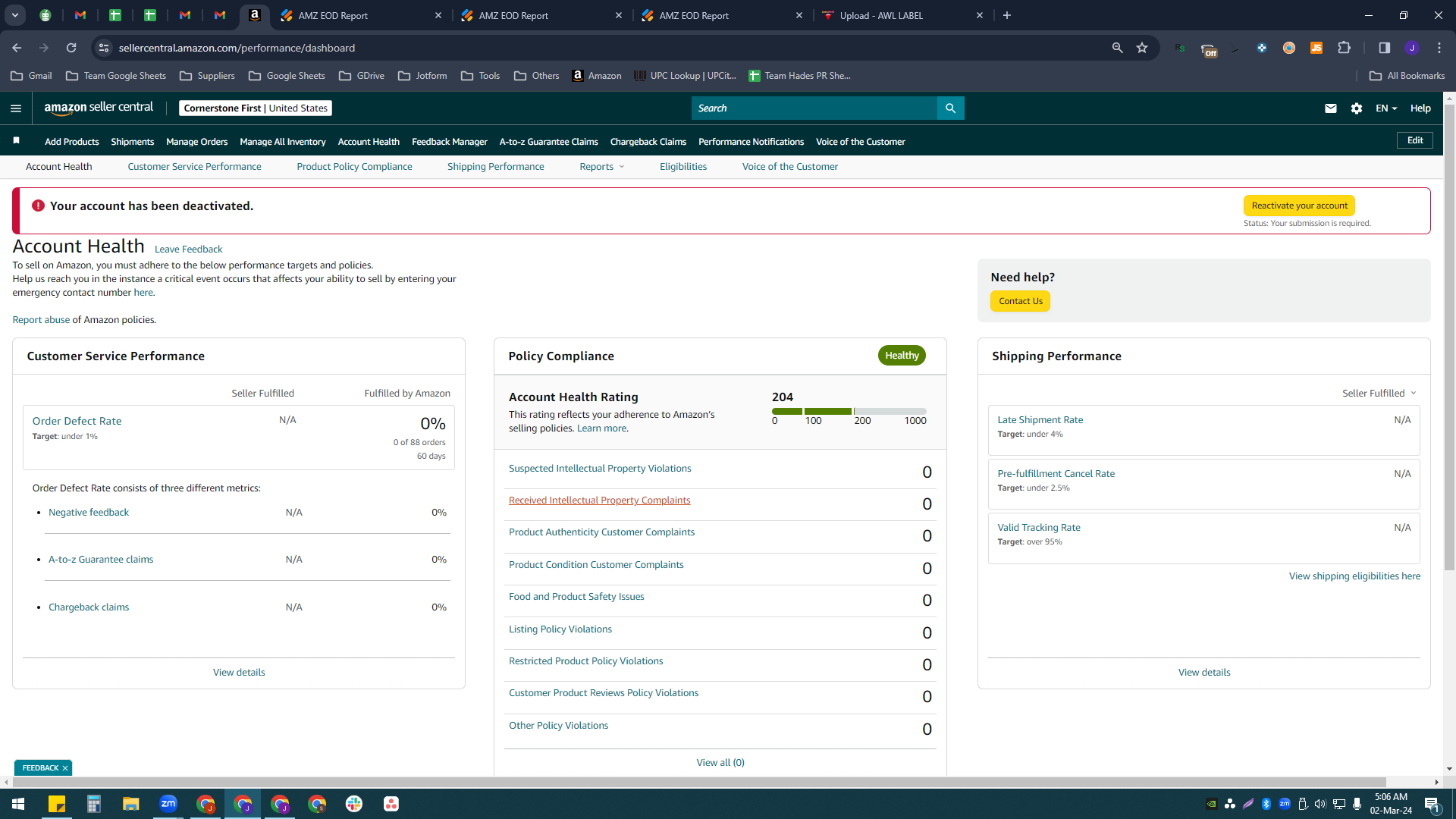Open the new tab plus button
Screen dimensions: 1456x819
point(1007,15)
